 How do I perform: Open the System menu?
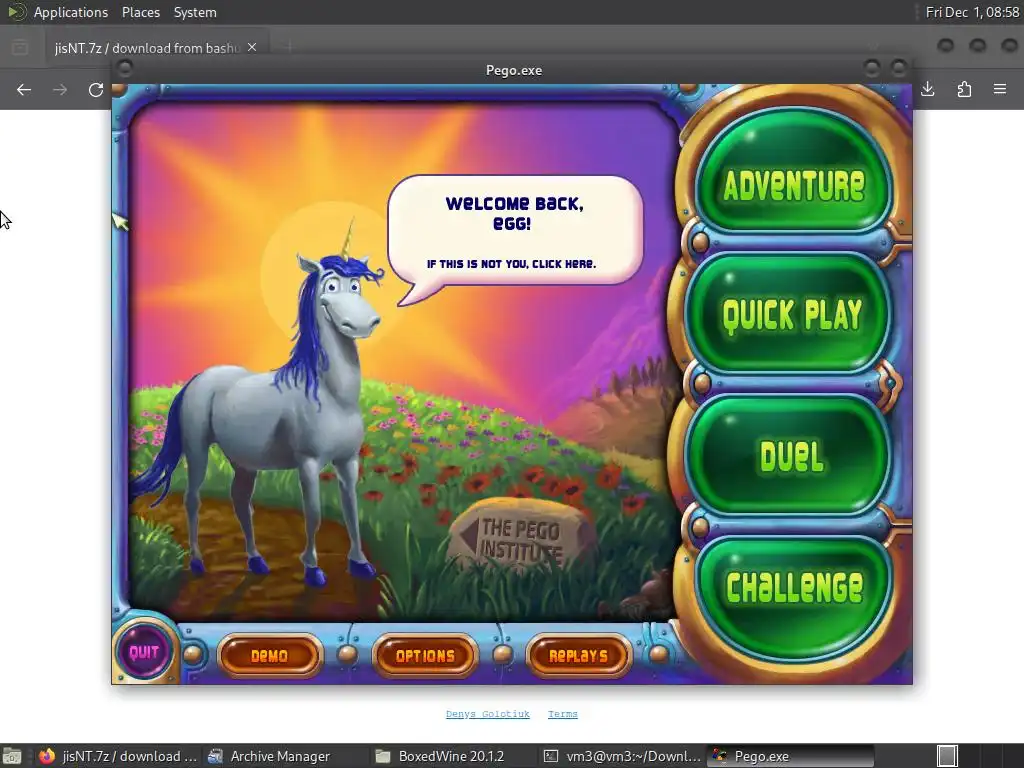(195, 12)
